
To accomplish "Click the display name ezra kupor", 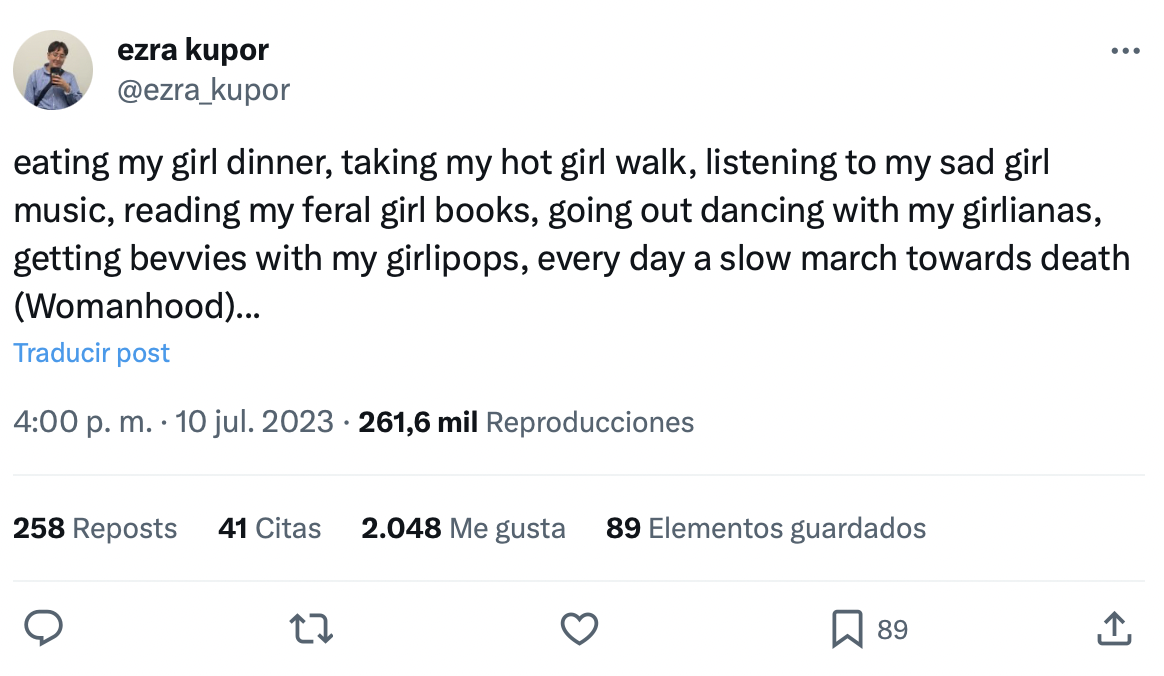I will click(193, 50).
